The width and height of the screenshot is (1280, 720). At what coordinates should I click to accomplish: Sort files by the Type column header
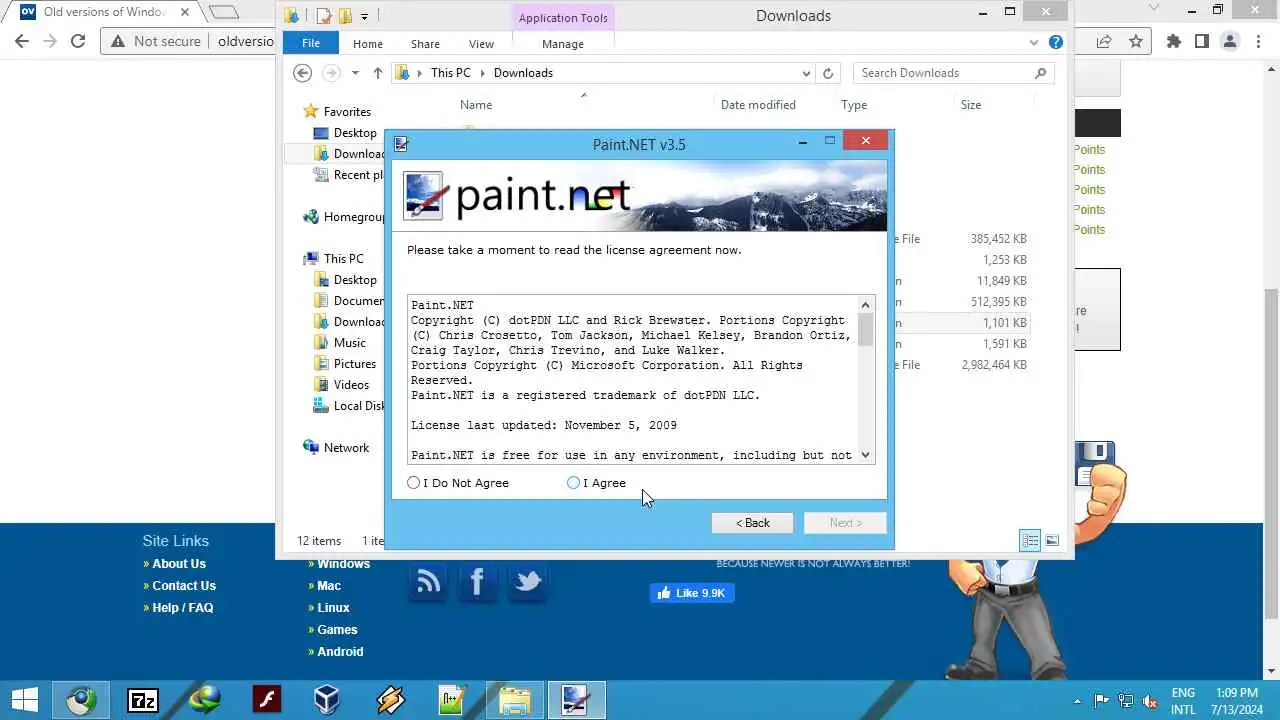[854, 105]
